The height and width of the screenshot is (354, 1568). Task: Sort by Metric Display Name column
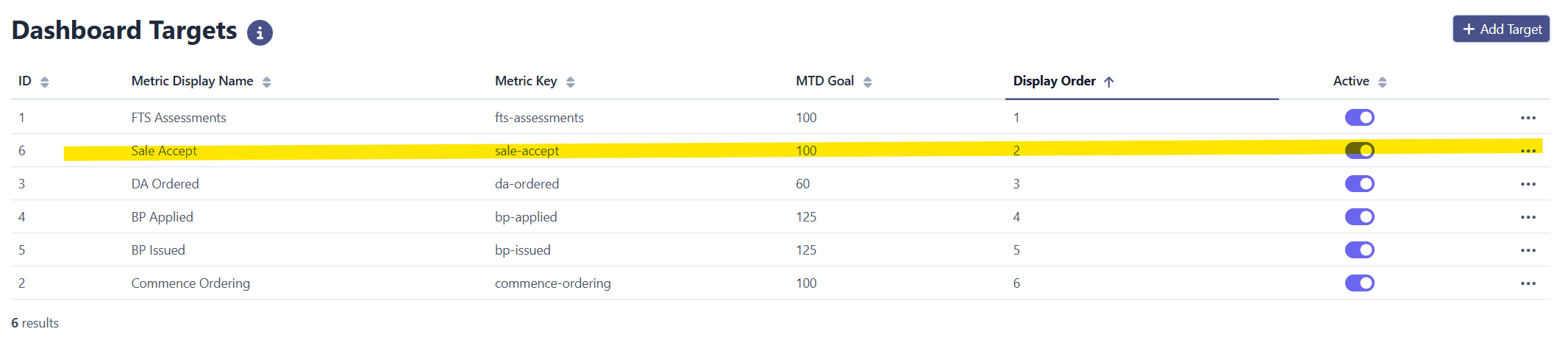[x=192, y=81]
